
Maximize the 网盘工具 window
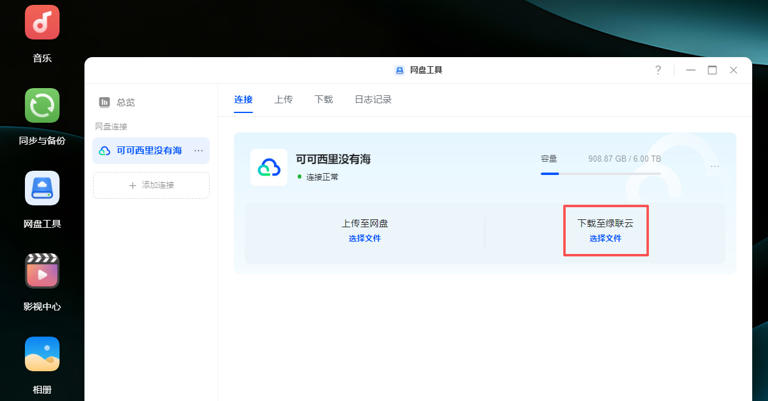712,70
